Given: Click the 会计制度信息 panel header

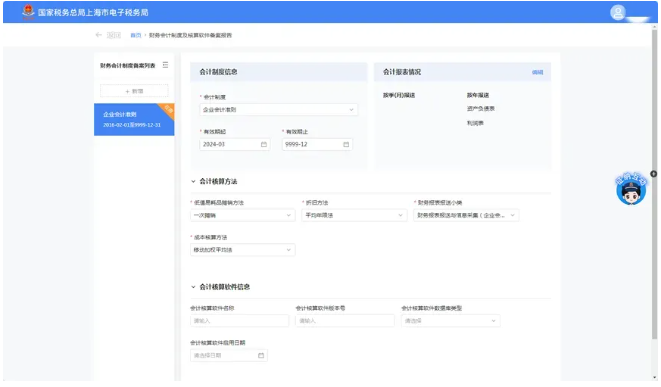Looking at the screenshot, I should click(279, 72).
